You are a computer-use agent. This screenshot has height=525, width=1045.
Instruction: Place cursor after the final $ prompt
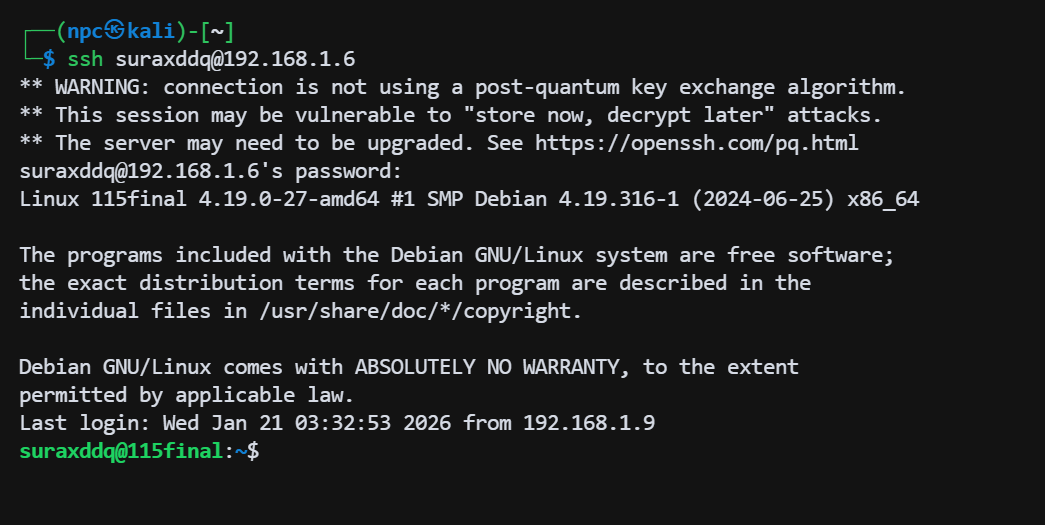coord(266,451)
